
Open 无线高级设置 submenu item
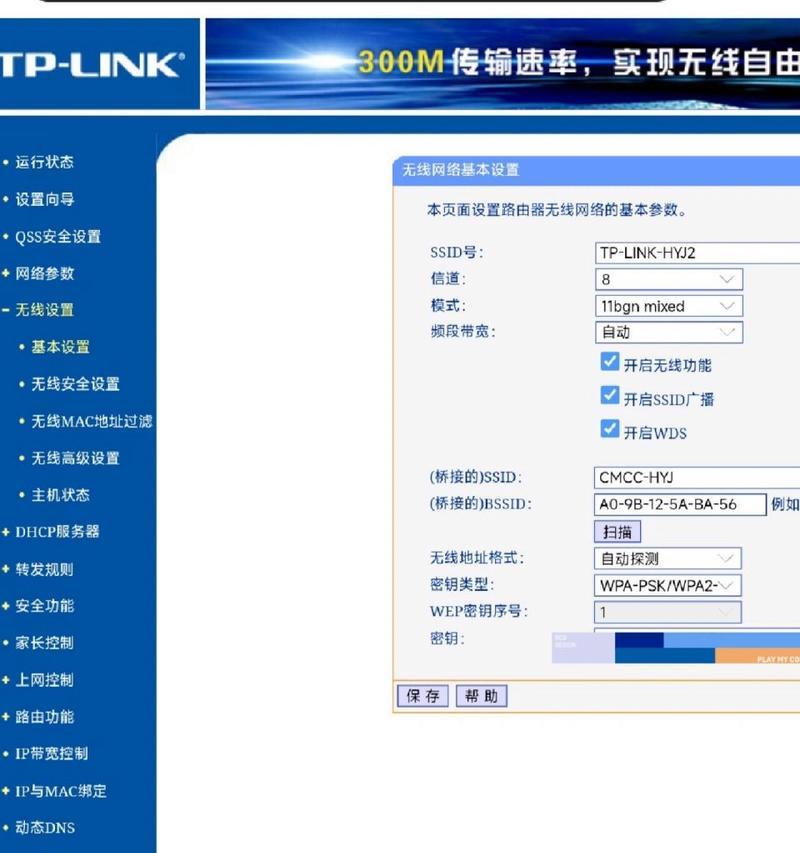pos(75,458)
